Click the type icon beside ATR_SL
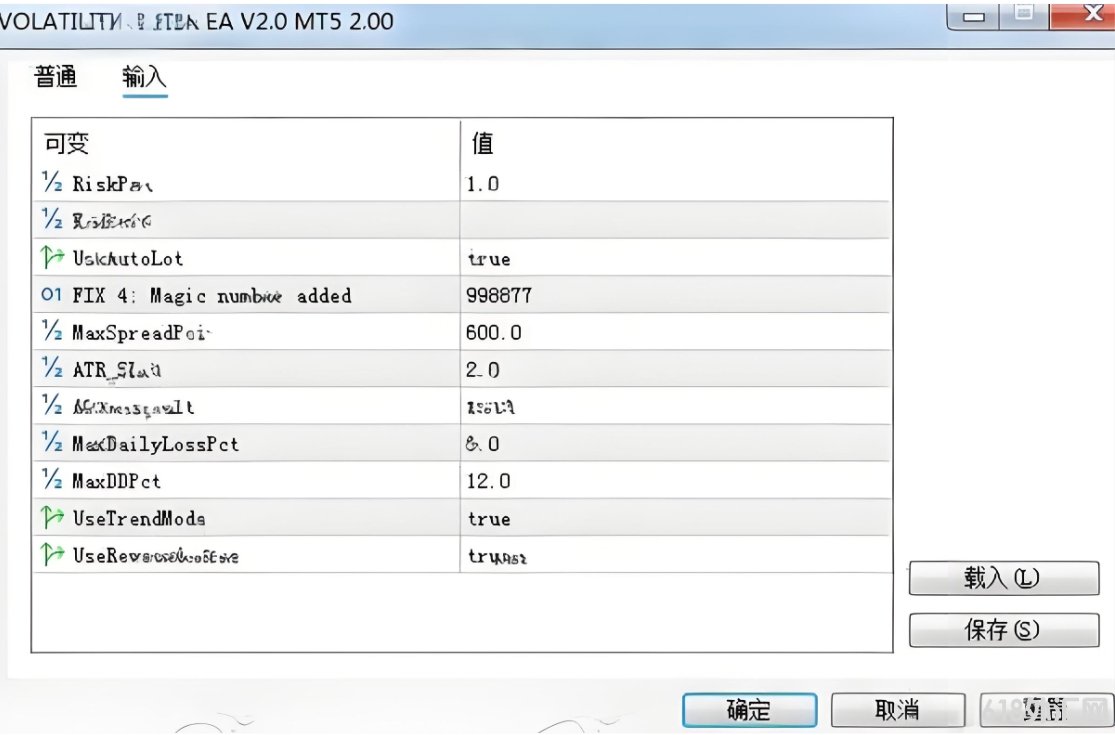This screenshot has height=735, width=1115. click(x=52, y=368)
